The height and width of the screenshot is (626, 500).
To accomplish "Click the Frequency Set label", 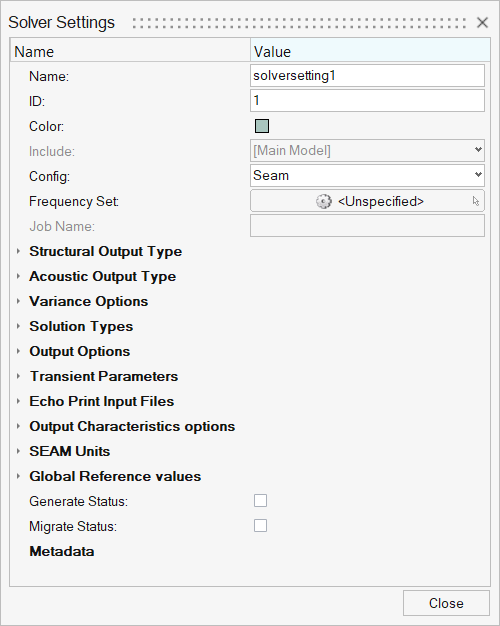I will coord(74,201).
